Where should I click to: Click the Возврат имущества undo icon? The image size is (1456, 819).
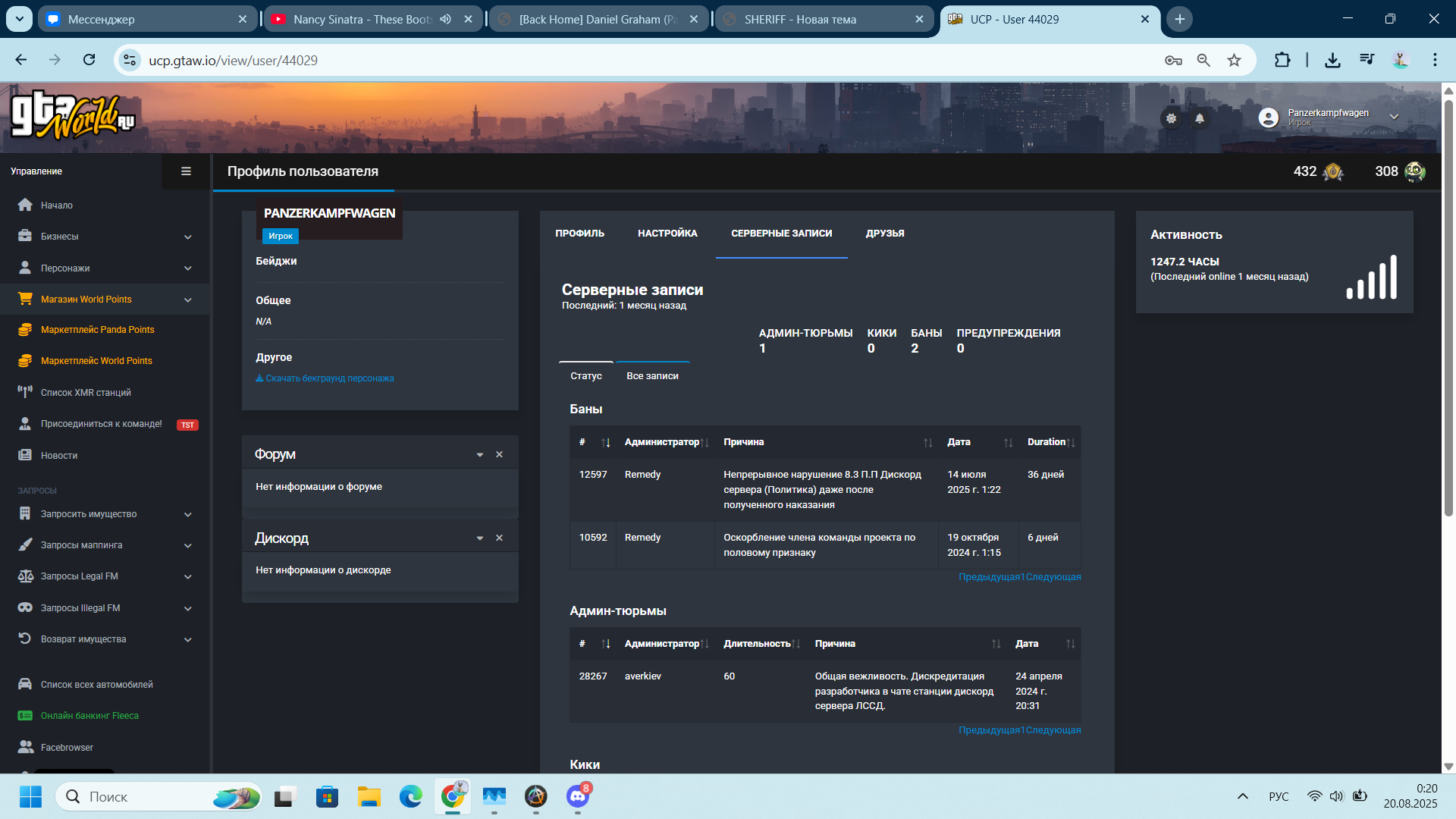[x=25, y=639]
